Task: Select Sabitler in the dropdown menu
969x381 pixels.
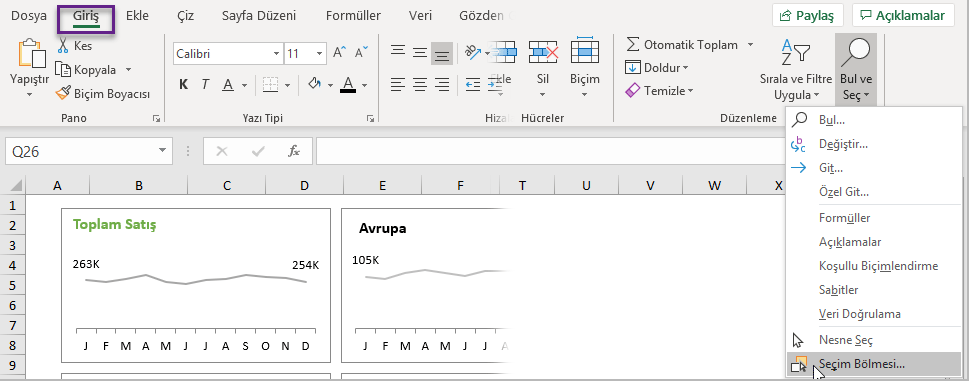Action: pos(874,290)
